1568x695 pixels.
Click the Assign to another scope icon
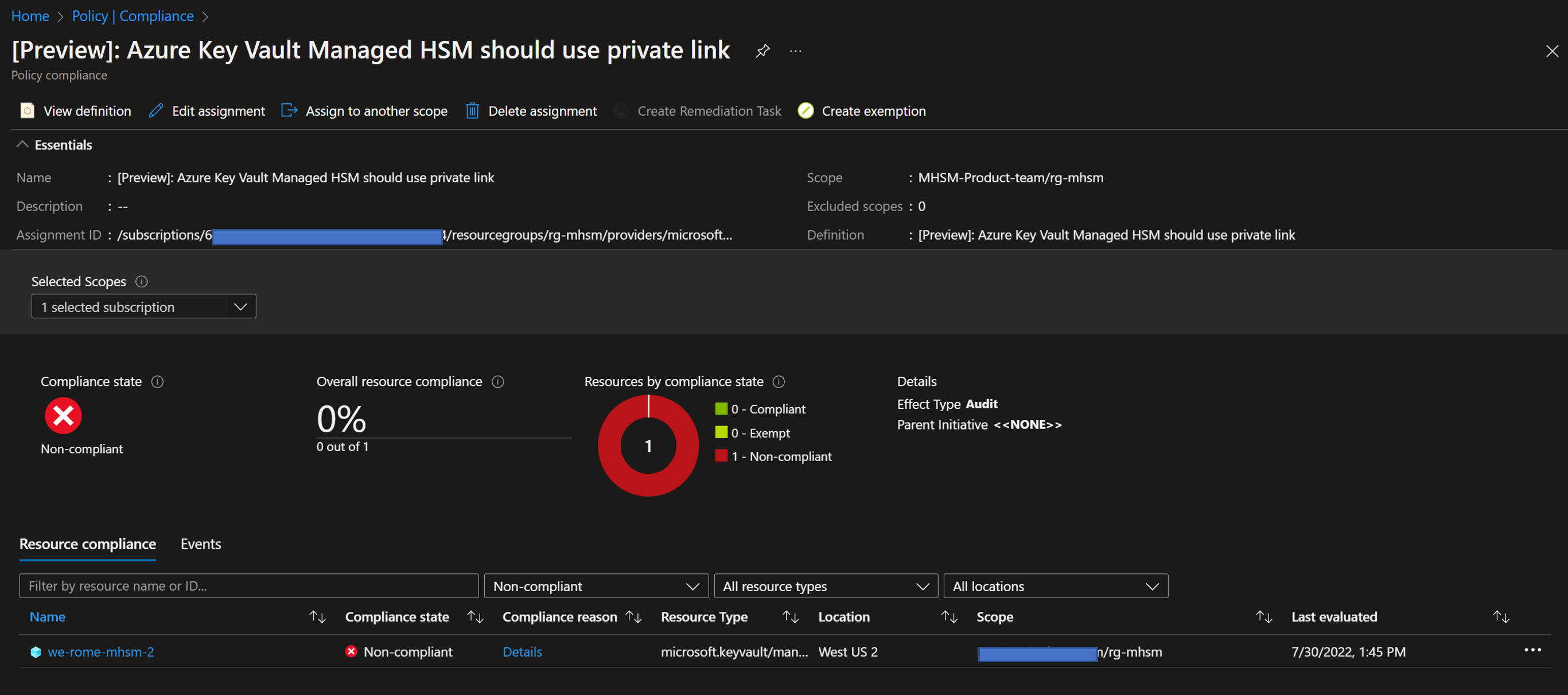289,111
